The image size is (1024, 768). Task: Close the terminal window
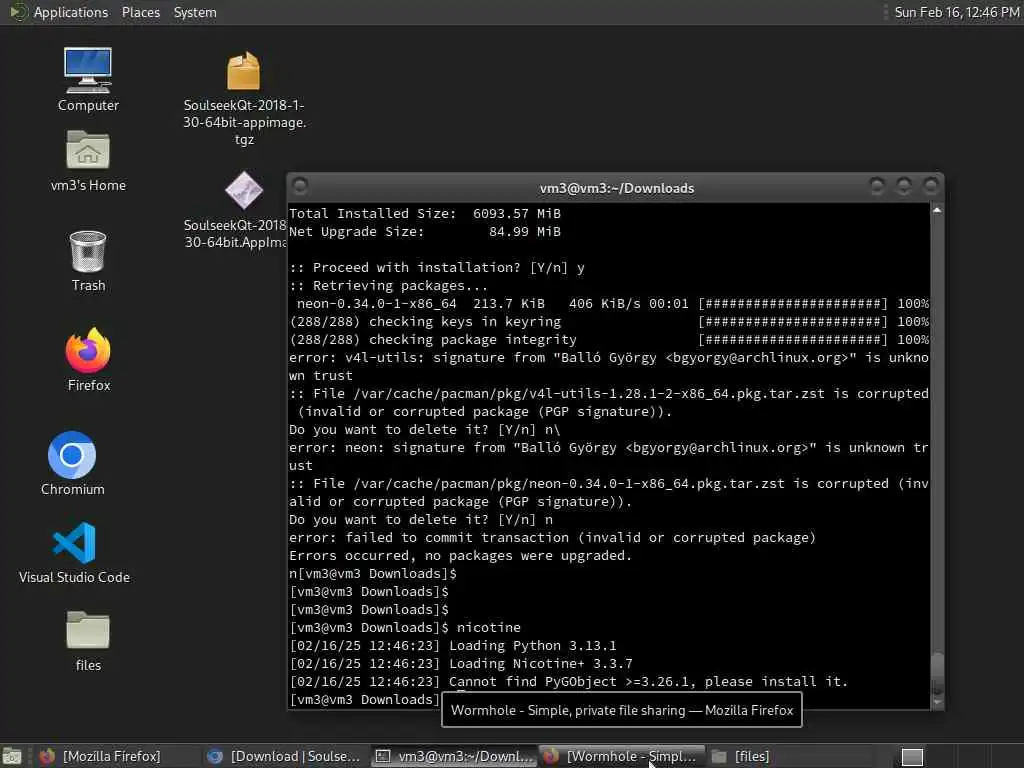pyautogui.click(x=931, y=187)
